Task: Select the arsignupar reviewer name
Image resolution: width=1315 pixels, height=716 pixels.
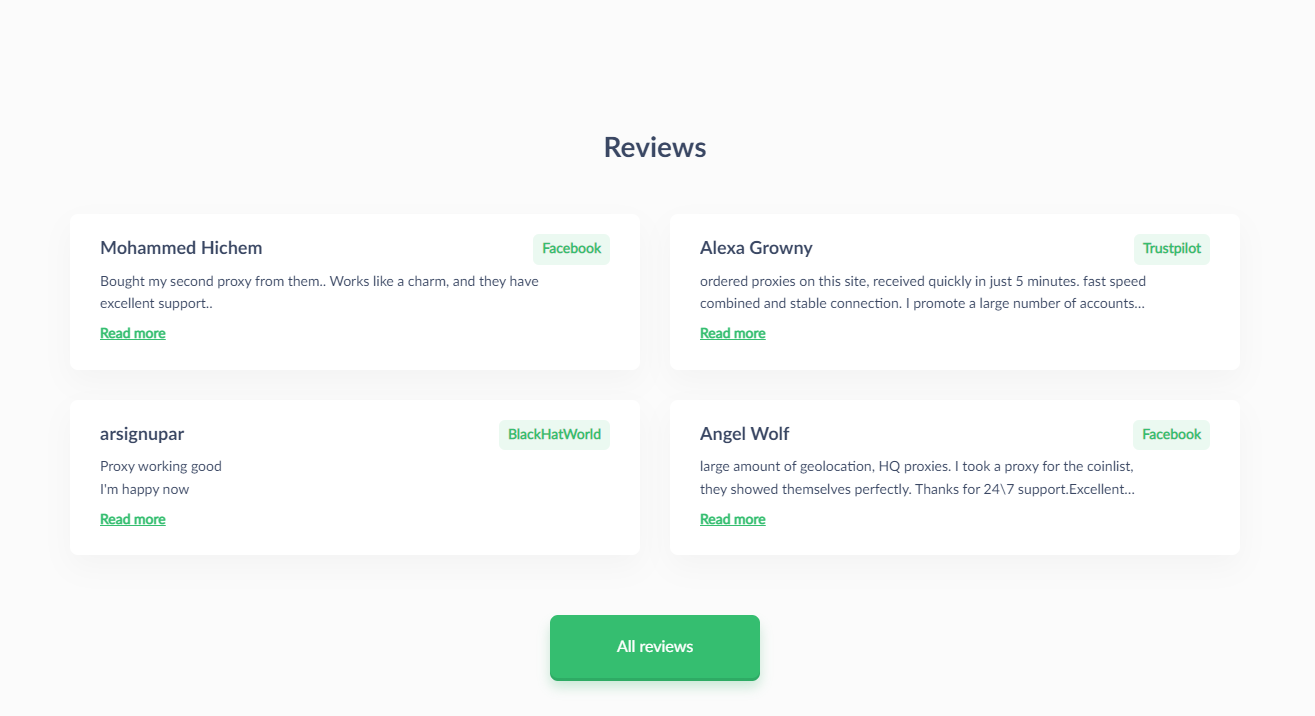Action: [x=142, y=434]
